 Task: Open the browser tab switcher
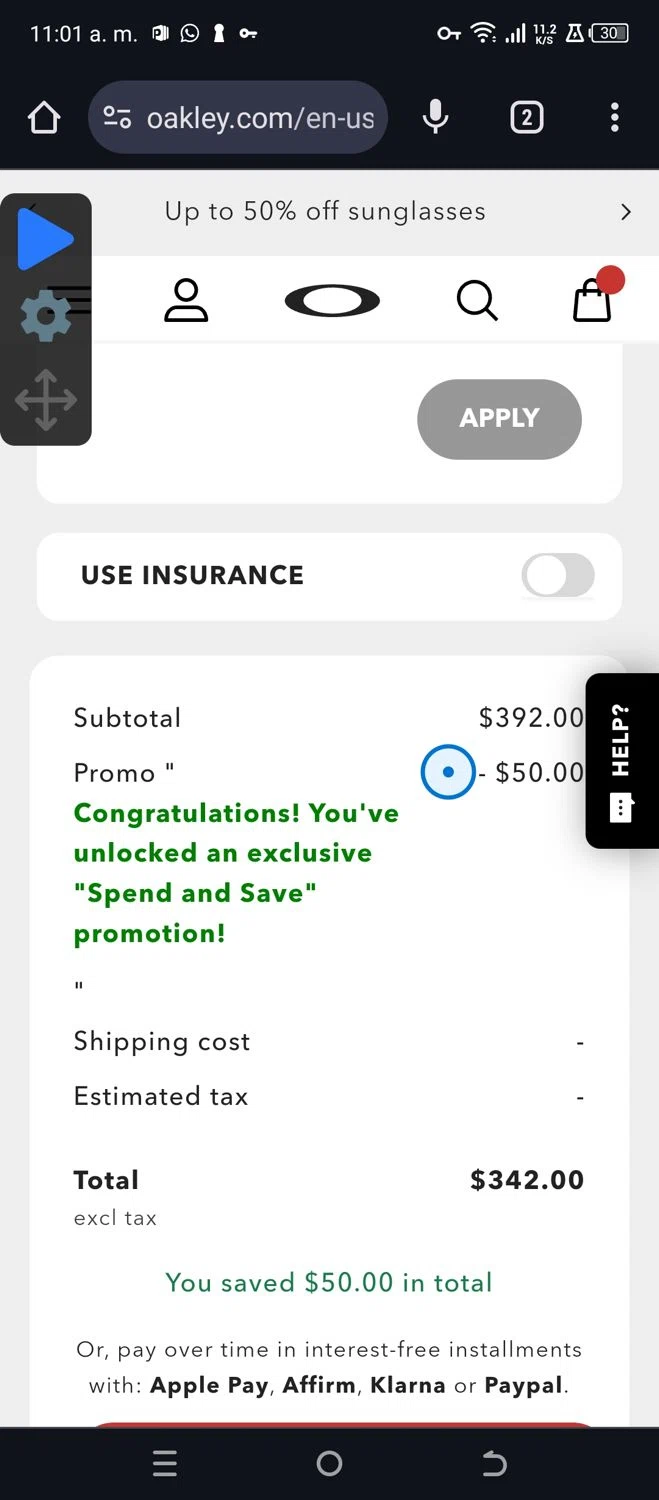click(x=527, y=118)
